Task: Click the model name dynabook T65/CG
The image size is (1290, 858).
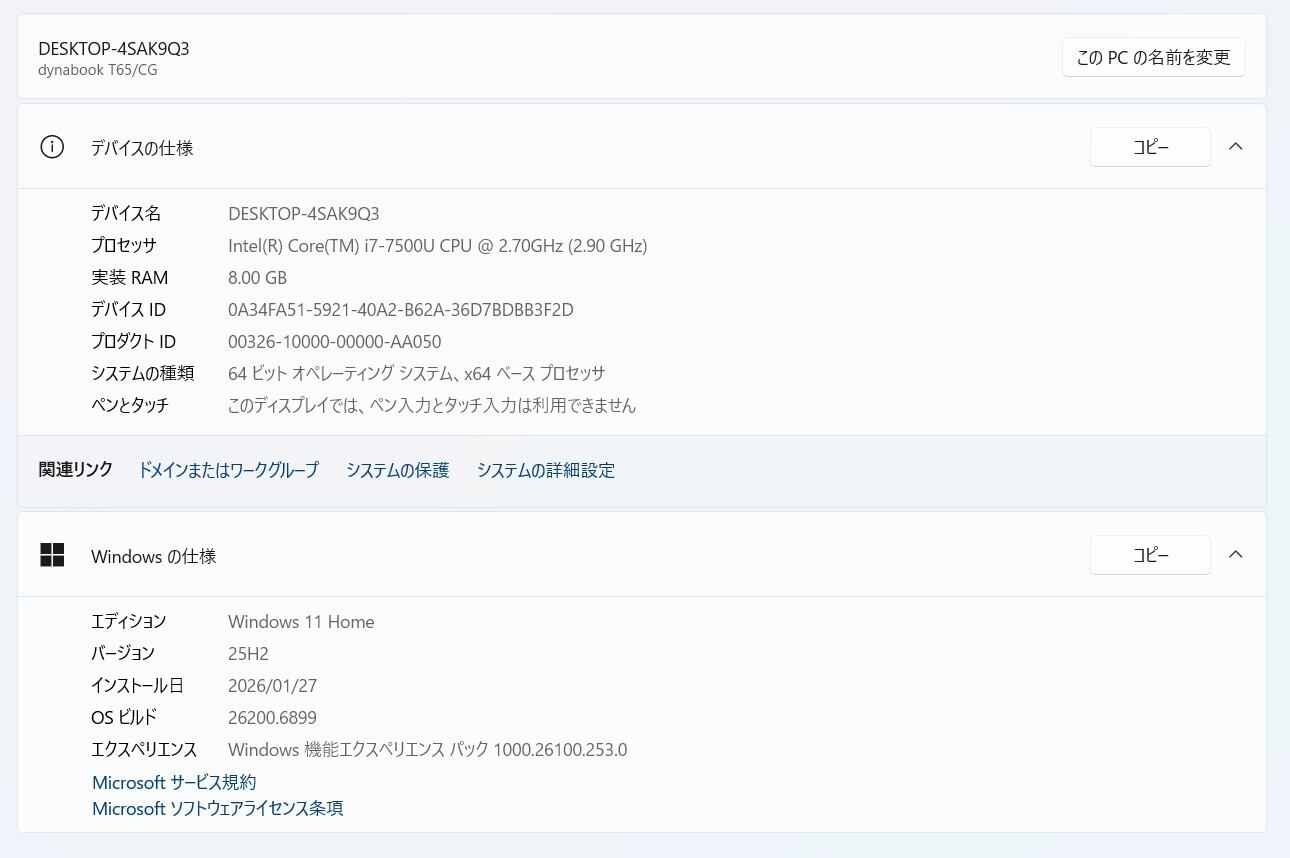Action: (x=98, y=70)
